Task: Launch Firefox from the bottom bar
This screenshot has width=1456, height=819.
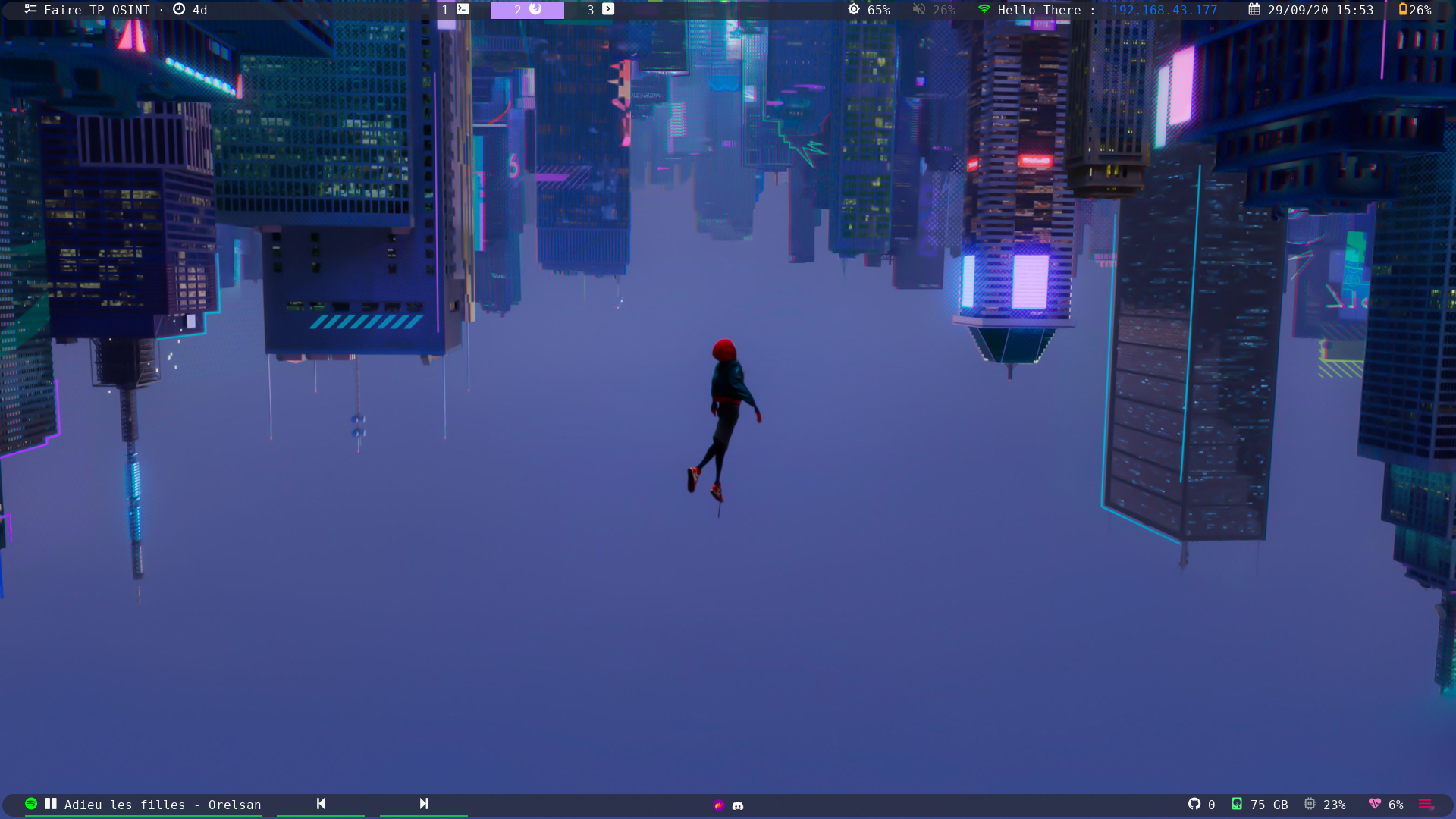Action: click(718, 805)
